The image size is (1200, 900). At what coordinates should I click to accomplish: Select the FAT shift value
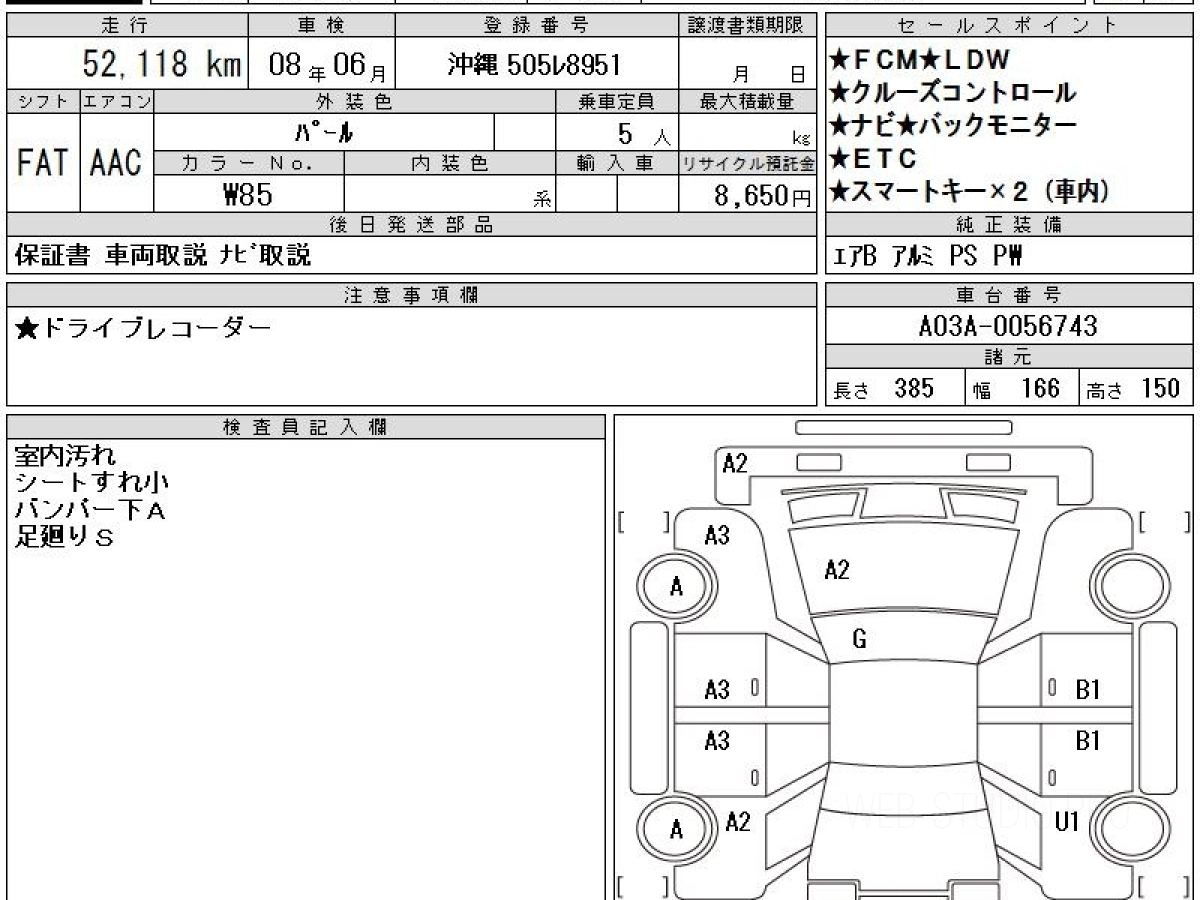click(43, 164)
